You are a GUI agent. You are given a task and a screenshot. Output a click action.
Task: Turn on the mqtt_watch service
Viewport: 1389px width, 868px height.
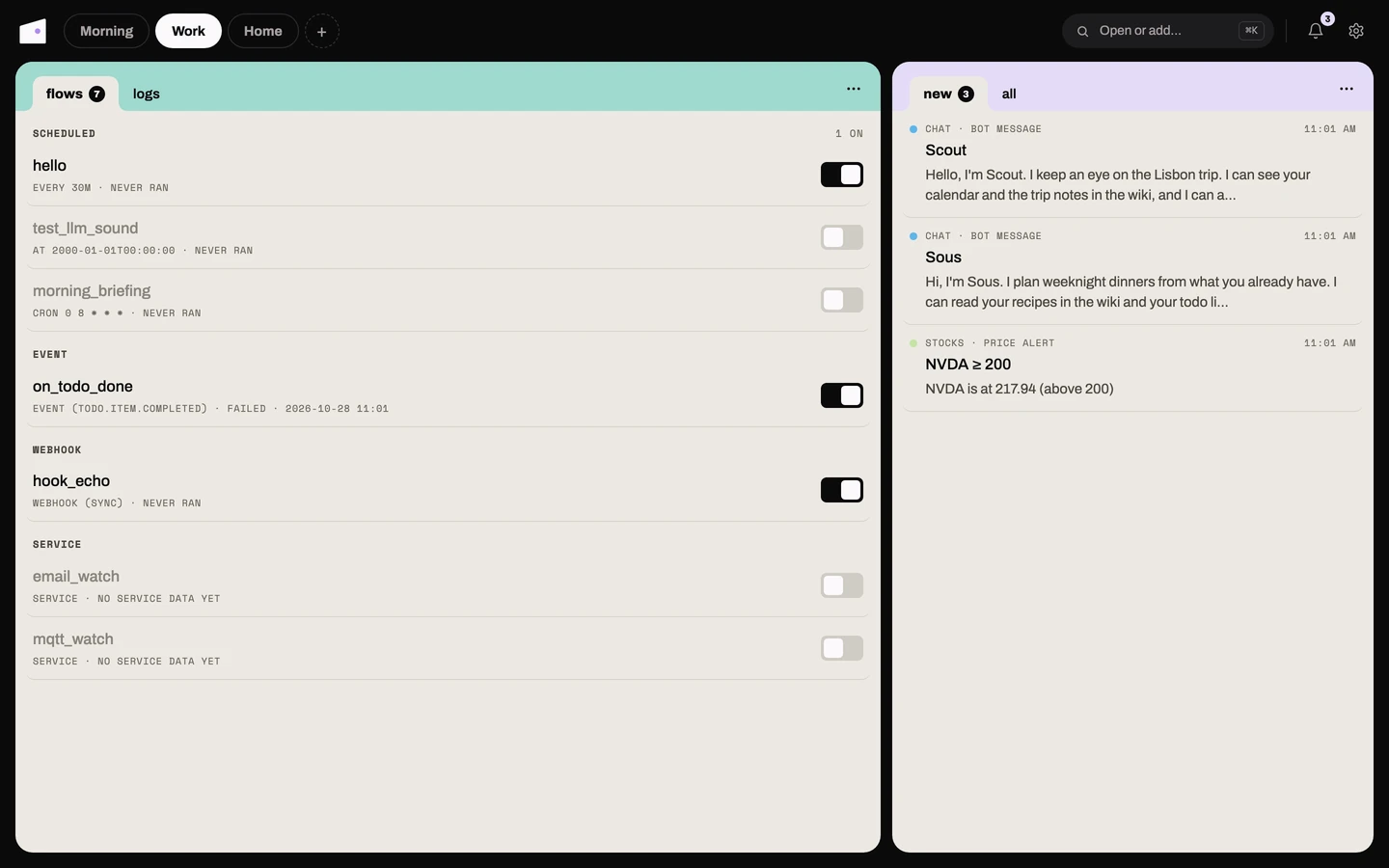pos(842,648)
